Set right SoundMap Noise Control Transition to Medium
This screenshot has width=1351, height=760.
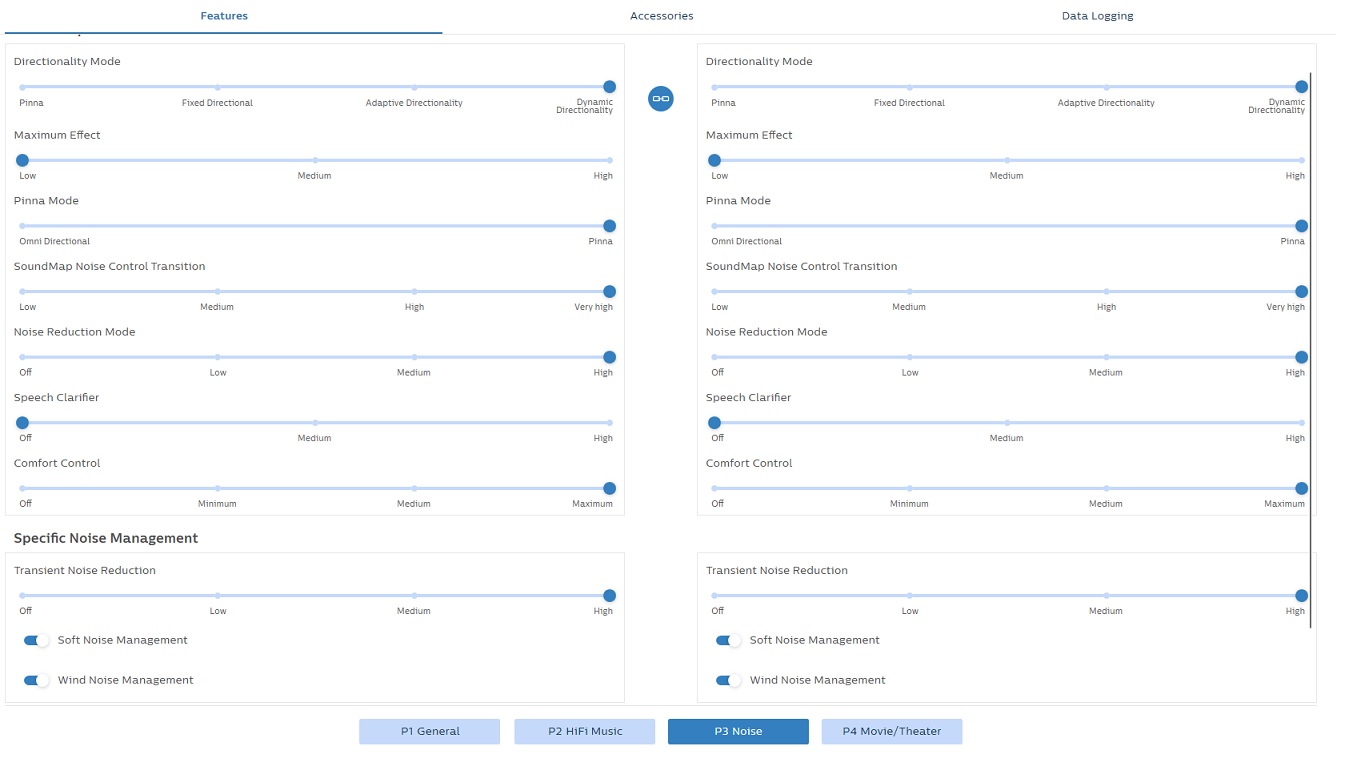coord(909,292)
